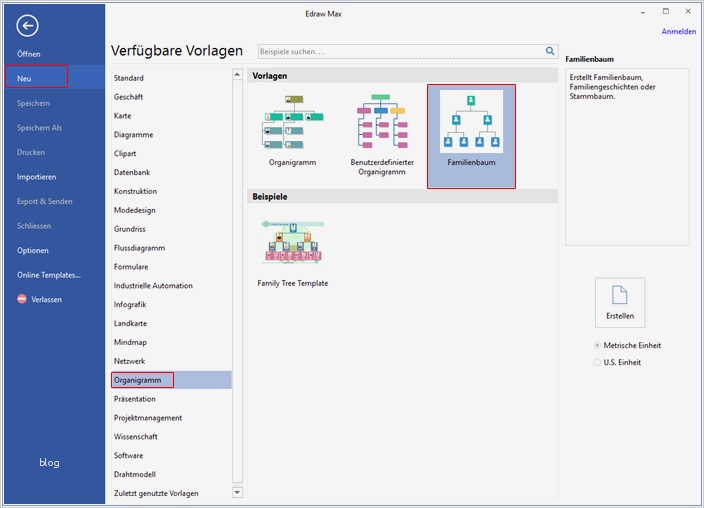Select the Landkarte category
Image resolution: width=704 pixels, height=508 pixels.
tap(130, 323)
